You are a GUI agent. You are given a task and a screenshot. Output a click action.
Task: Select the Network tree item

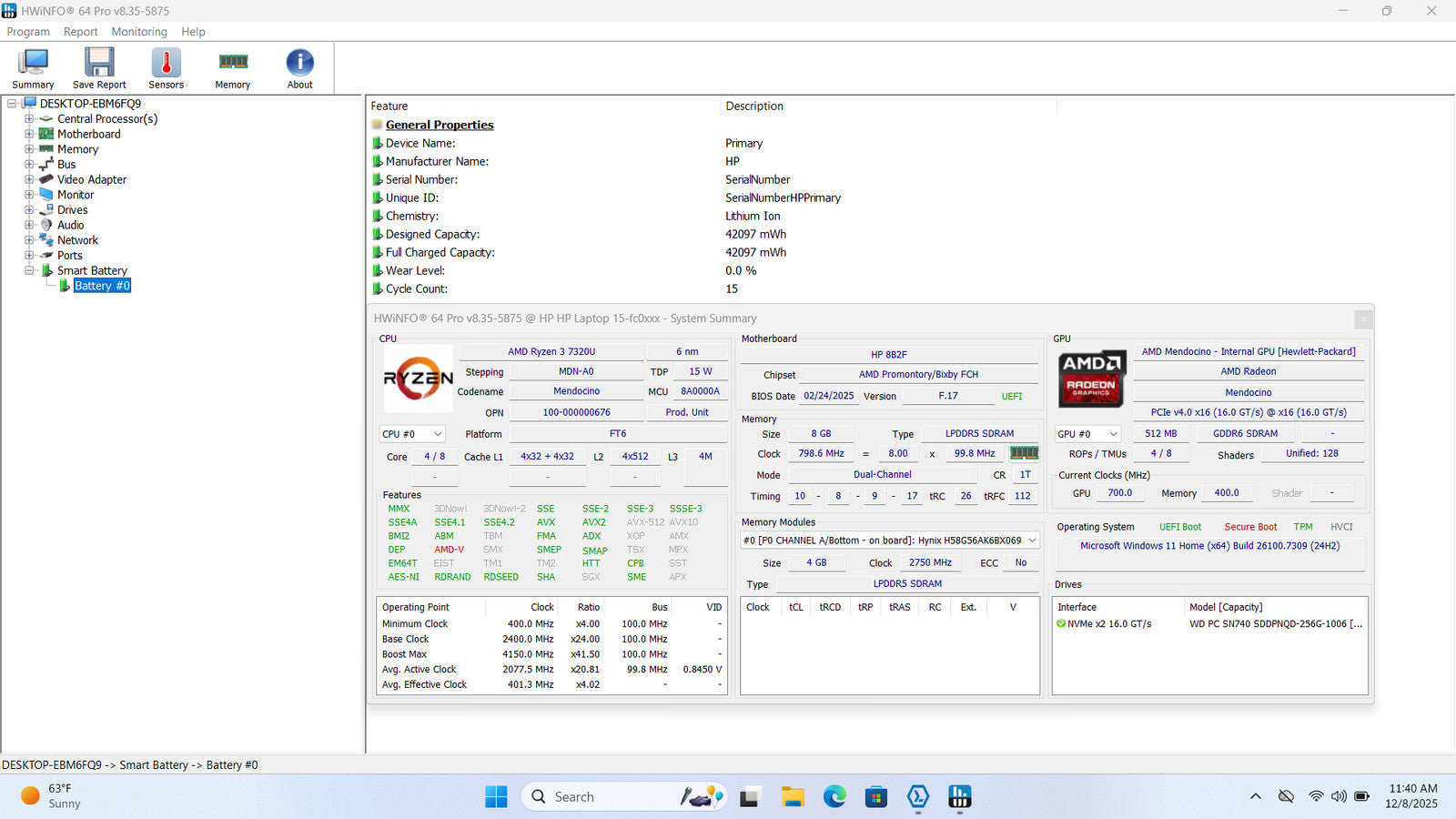(77, 240)
